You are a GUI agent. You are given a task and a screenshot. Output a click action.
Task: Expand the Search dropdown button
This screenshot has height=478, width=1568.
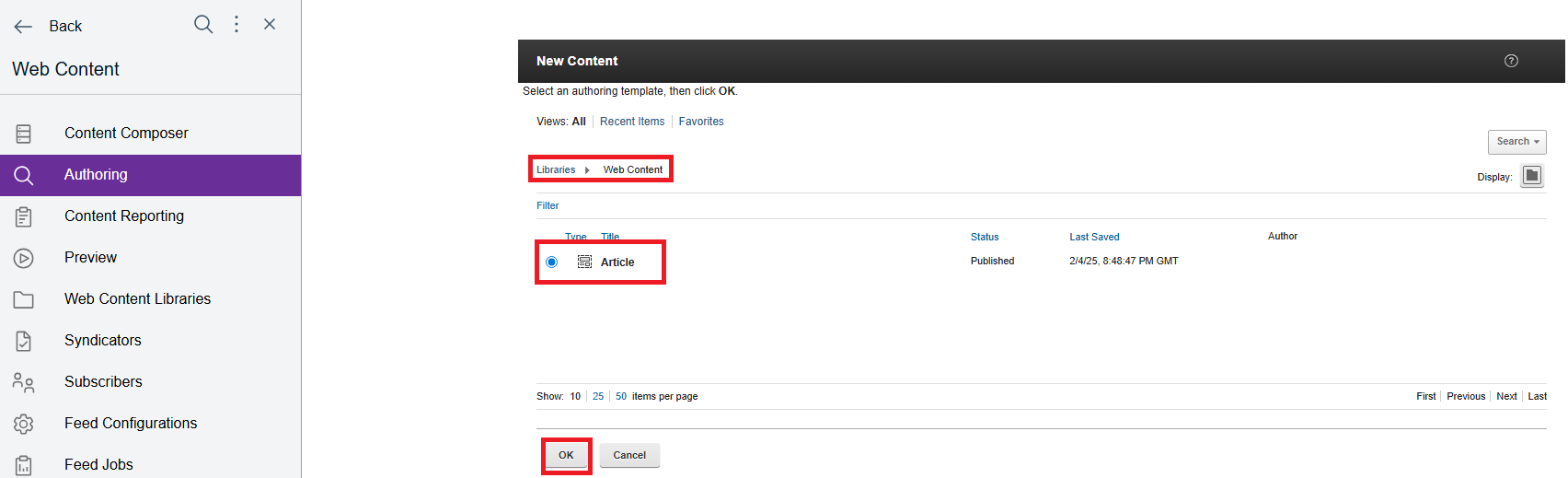[1516, 142]
